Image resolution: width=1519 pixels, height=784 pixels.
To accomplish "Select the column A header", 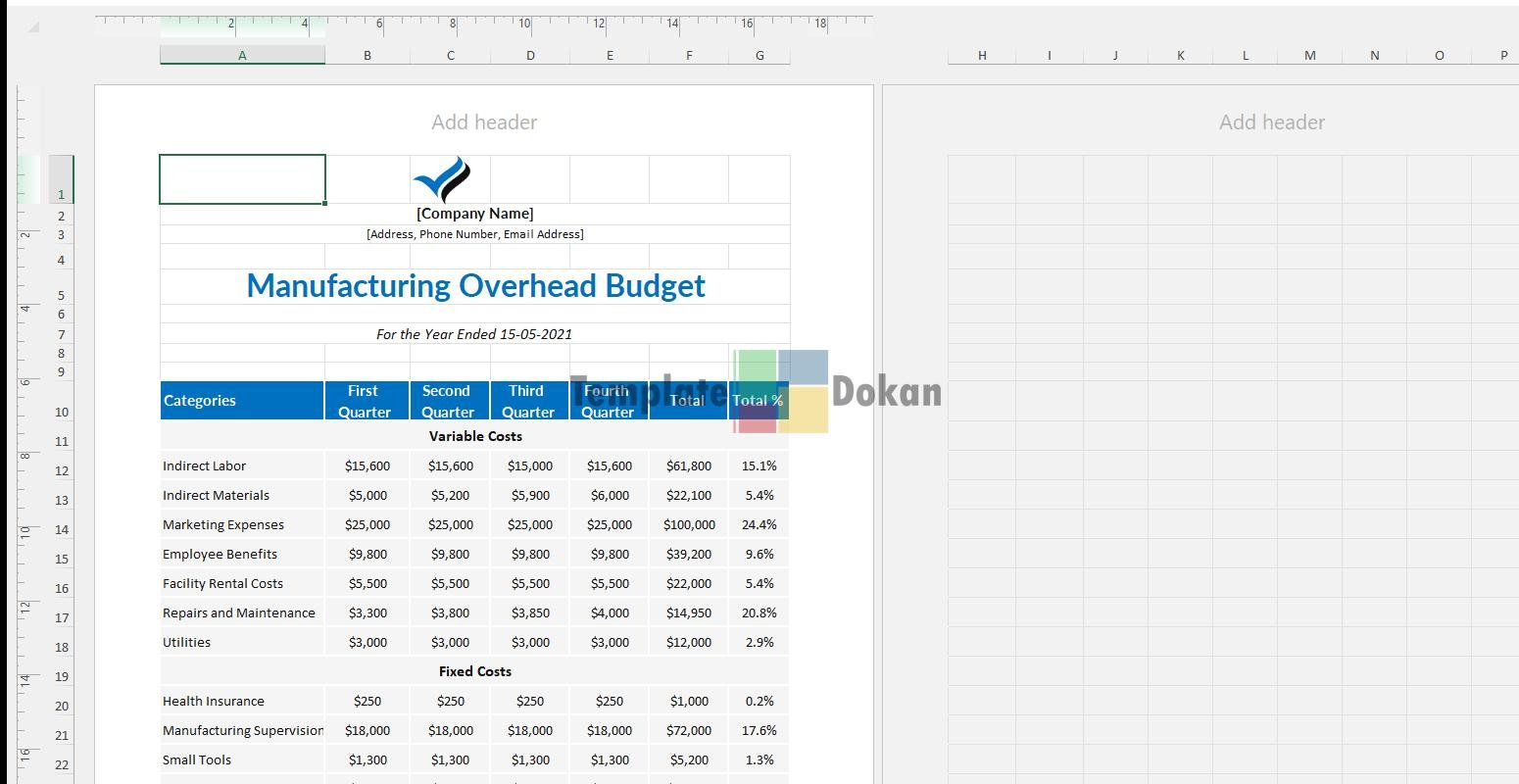I will 242,56.
